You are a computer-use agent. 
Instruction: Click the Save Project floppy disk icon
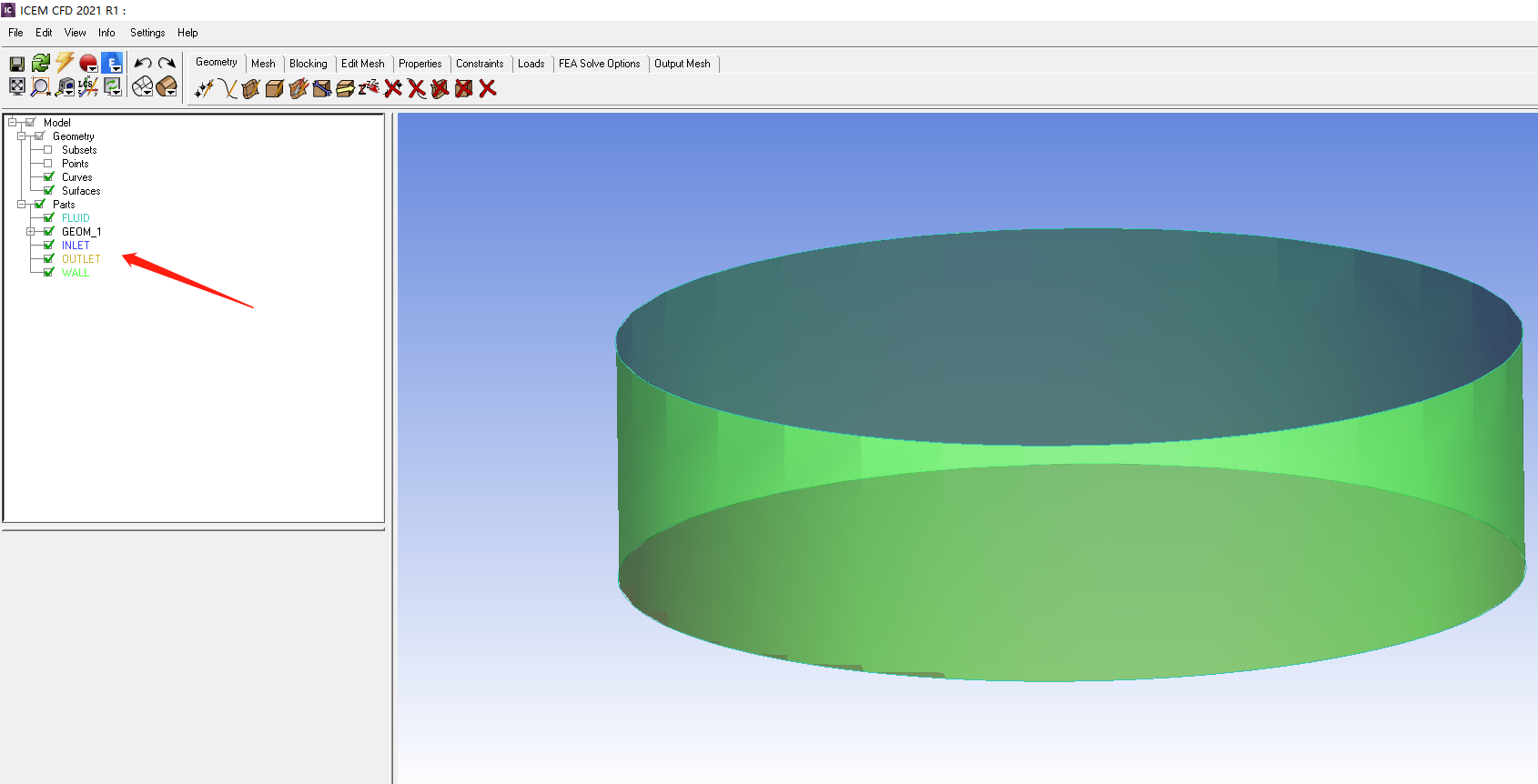point(16,64)
